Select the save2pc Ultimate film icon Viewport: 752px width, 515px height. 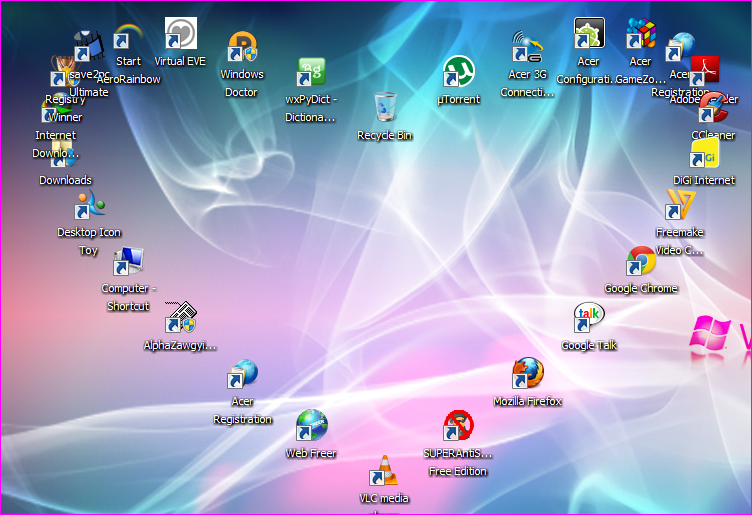pyautogui.click(x=89, y=46)
